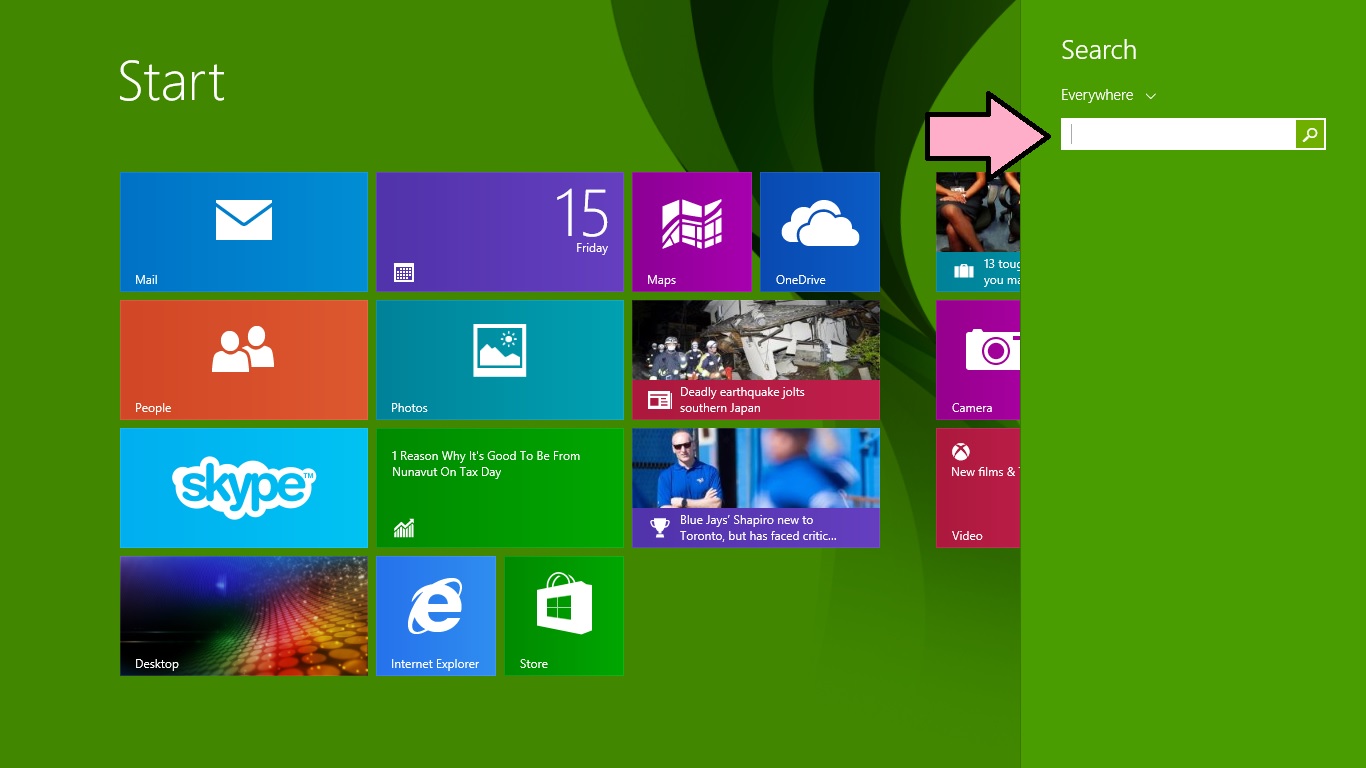Screen dimensions: 1366x768
Task: Launch the Maps tile
Action: (692, 232)
